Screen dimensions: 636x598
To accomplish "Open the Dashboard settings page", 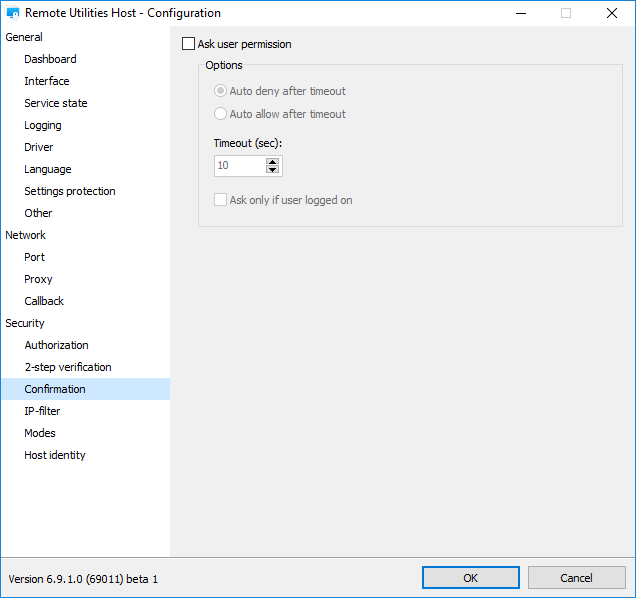I will pyautogui.click(x=50, y=59).
